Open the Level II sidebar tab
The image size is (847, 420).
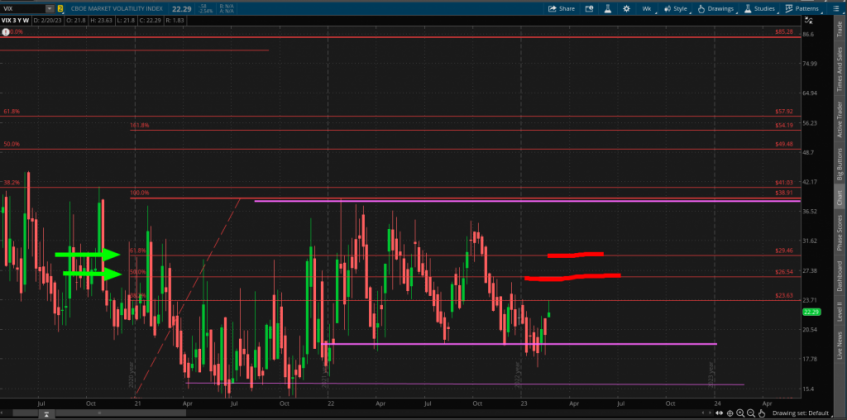(x=839, y=313)
